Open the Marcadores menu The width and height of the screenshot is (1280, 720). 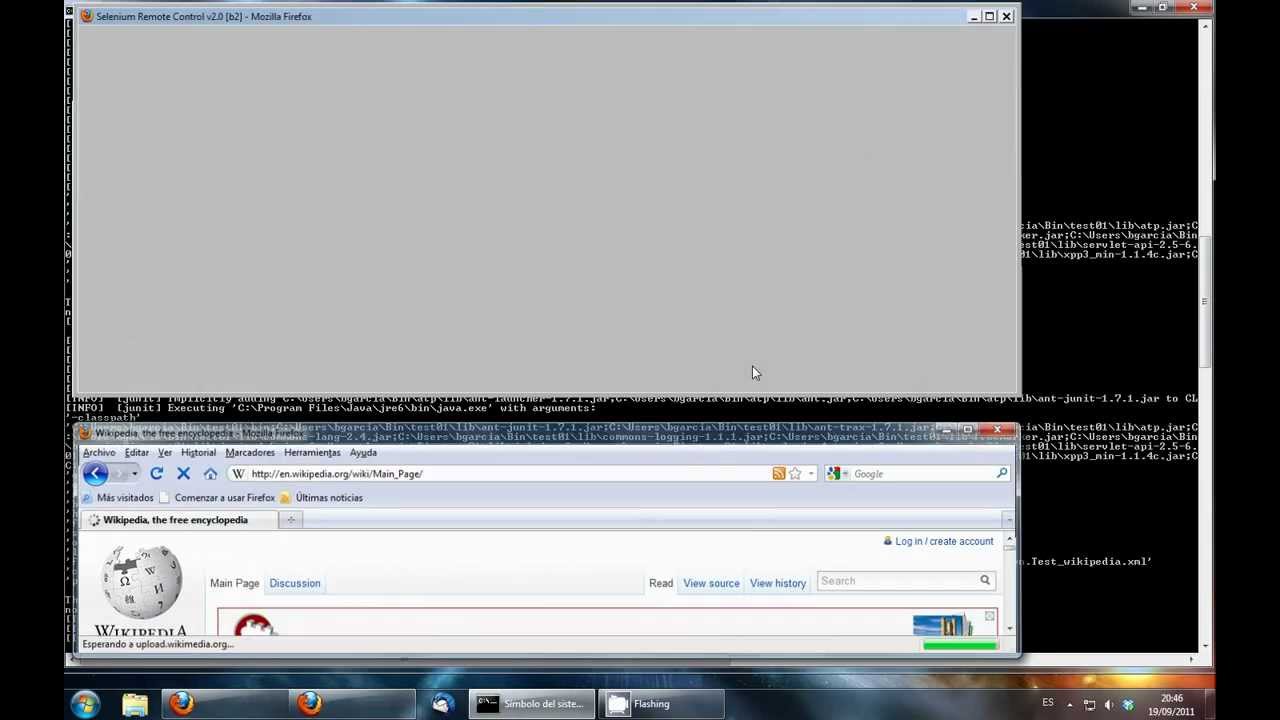point(250,453)
